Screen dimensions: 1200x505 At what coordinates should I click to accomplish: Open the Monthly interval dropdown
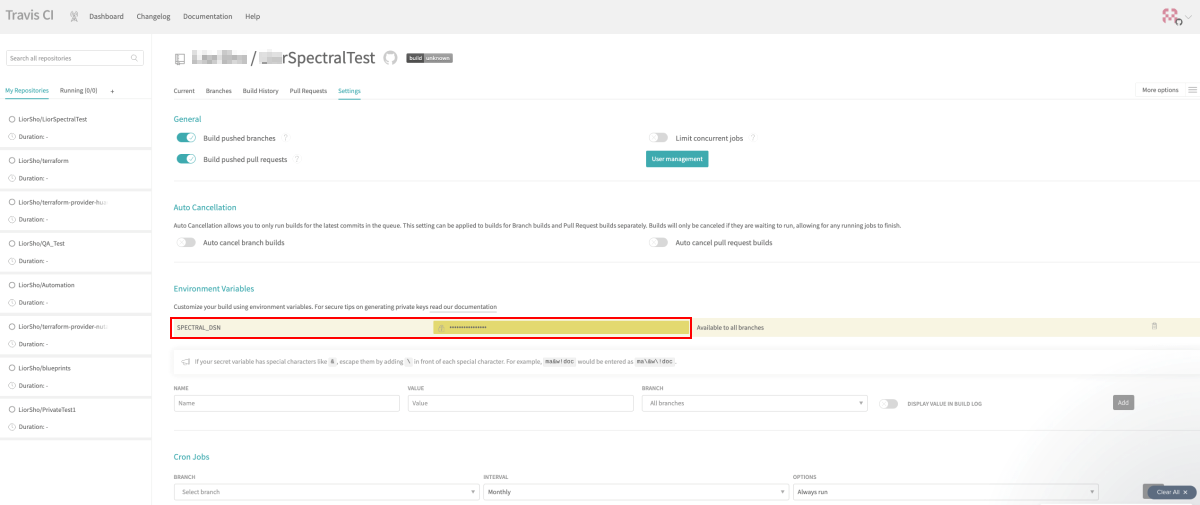(x=635, y=492)
